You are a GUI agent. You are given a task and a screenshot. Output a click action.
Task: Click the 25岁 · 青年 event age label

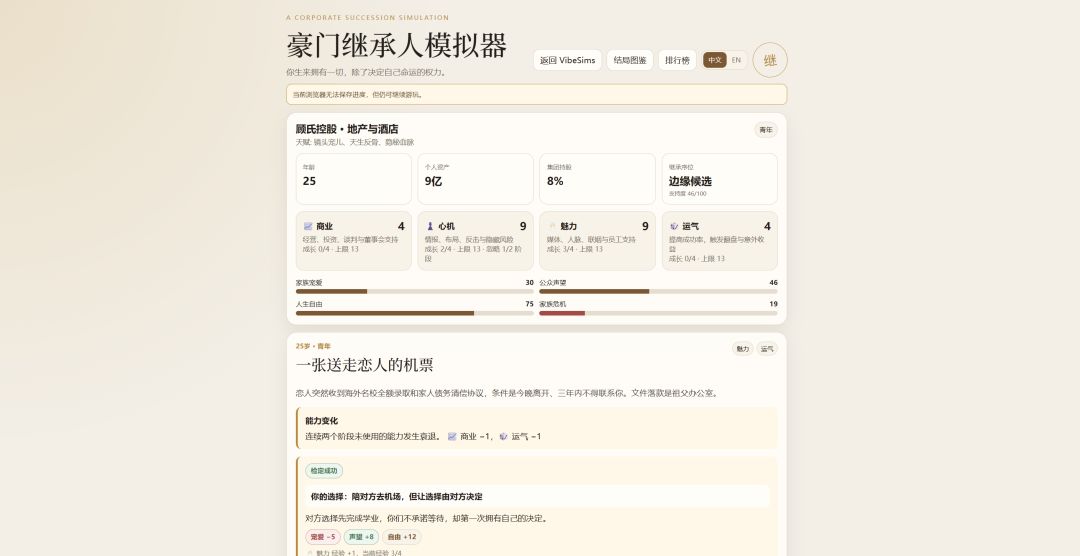(313, 346)
